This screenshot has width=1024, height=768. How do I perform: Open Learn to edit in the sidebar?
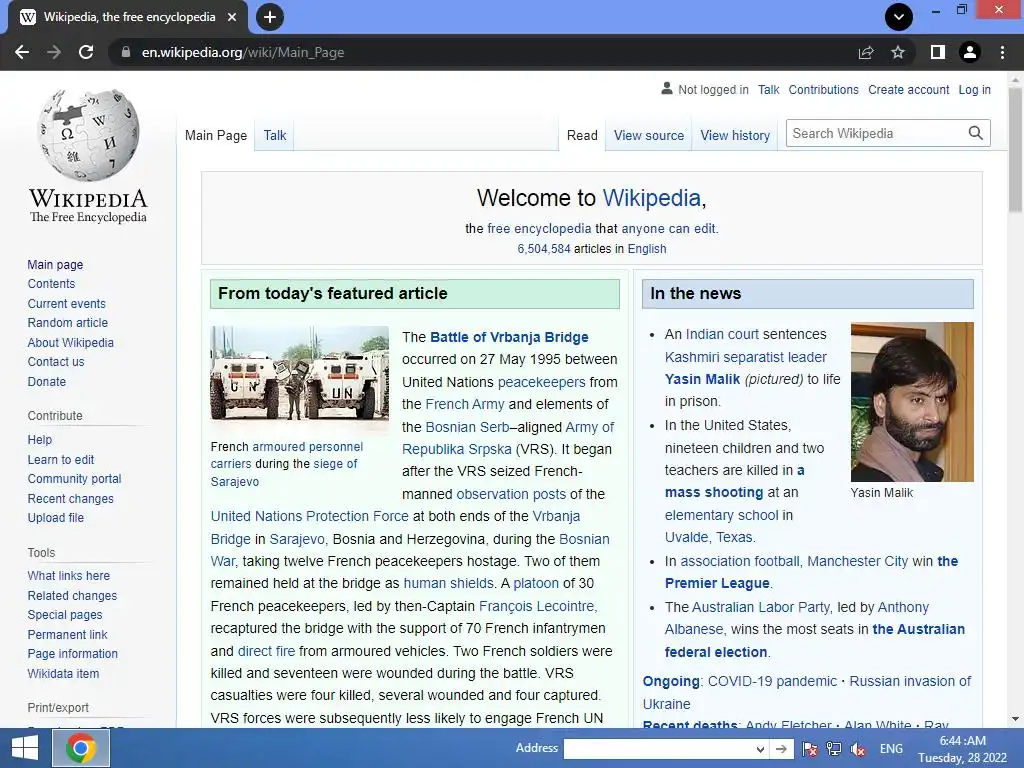61,459
